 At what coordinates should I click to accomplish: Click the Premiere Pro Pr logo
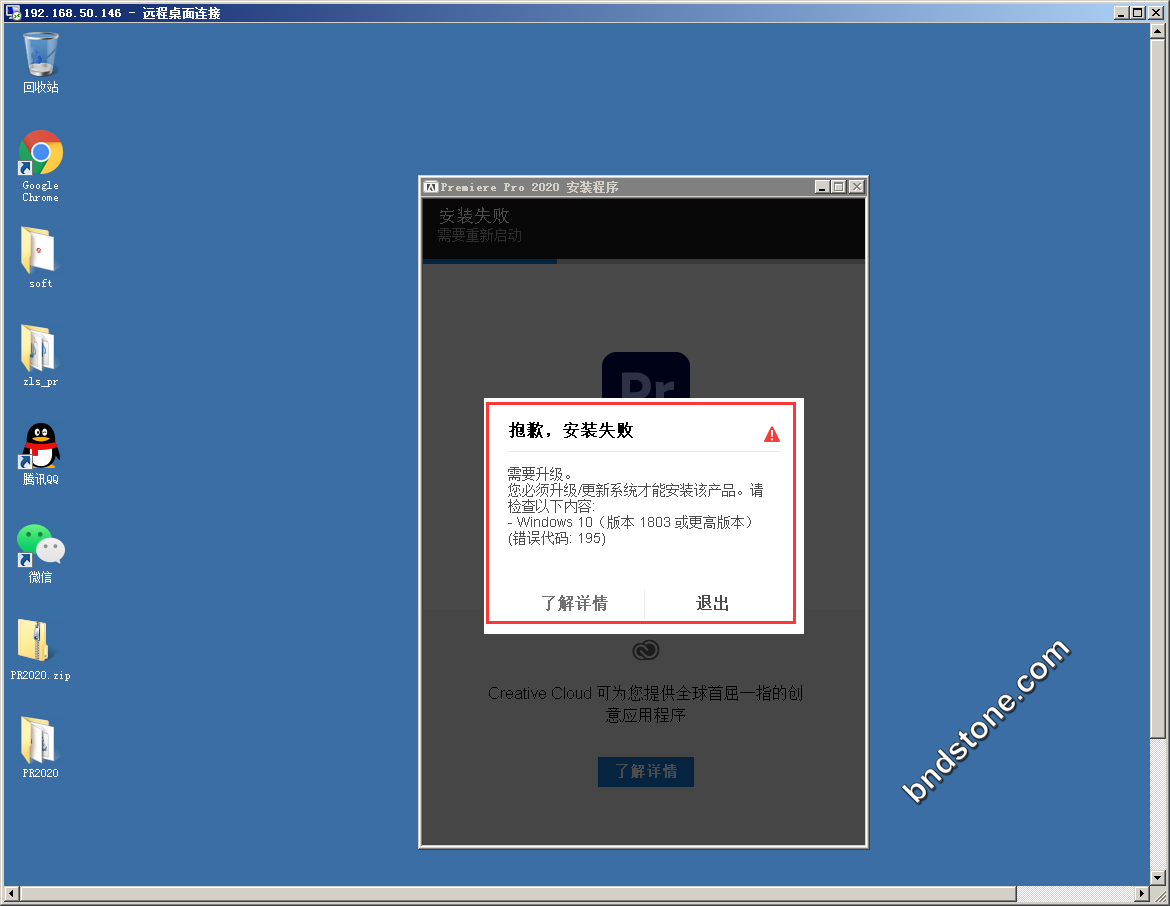[x=646, y=377]
